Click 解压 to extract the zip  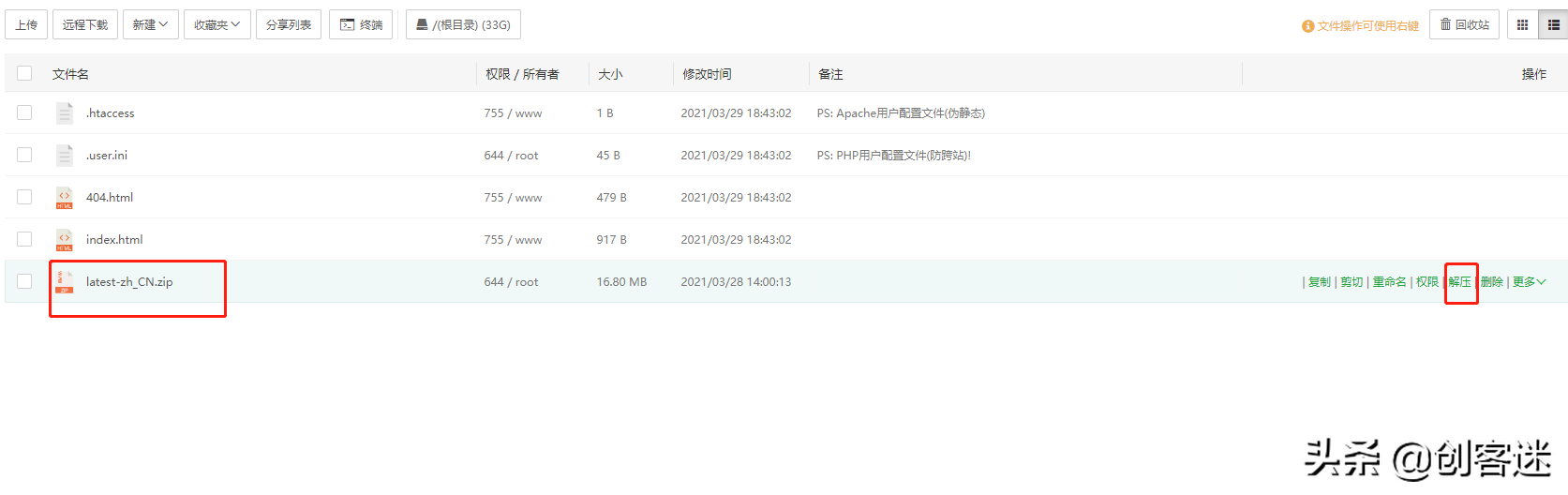pos(1459,282)
